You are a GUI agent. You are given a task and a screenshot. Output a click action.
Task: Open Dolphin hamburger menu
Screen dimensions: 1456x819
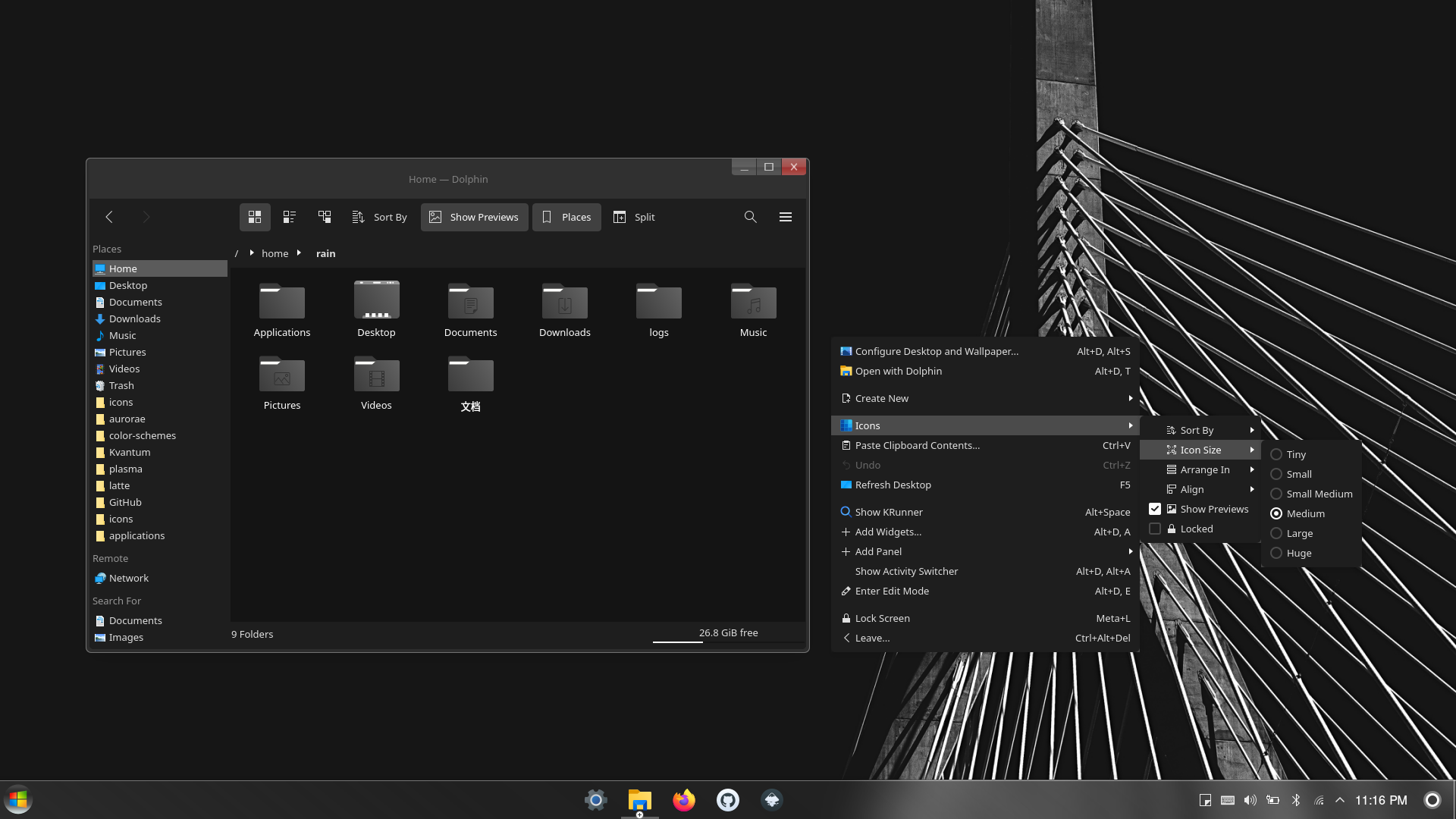point(786,217)
